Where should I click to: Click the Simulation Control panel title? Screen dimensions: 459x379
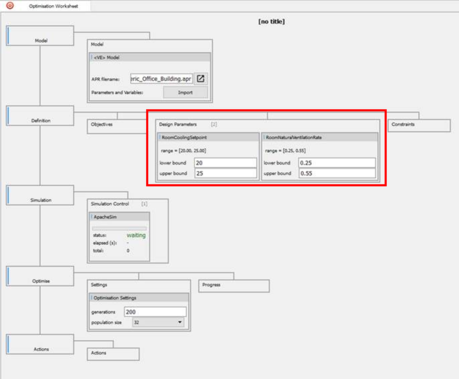tap(110, 204)
